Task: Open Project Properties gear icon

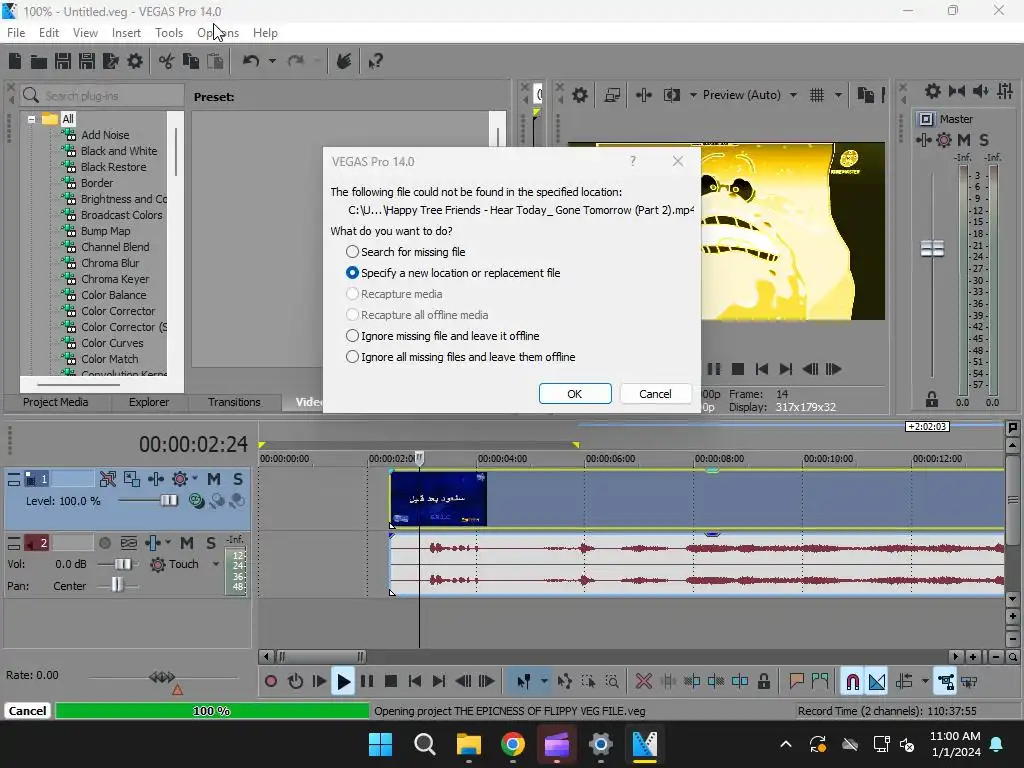Action: [x=135, y=61]
